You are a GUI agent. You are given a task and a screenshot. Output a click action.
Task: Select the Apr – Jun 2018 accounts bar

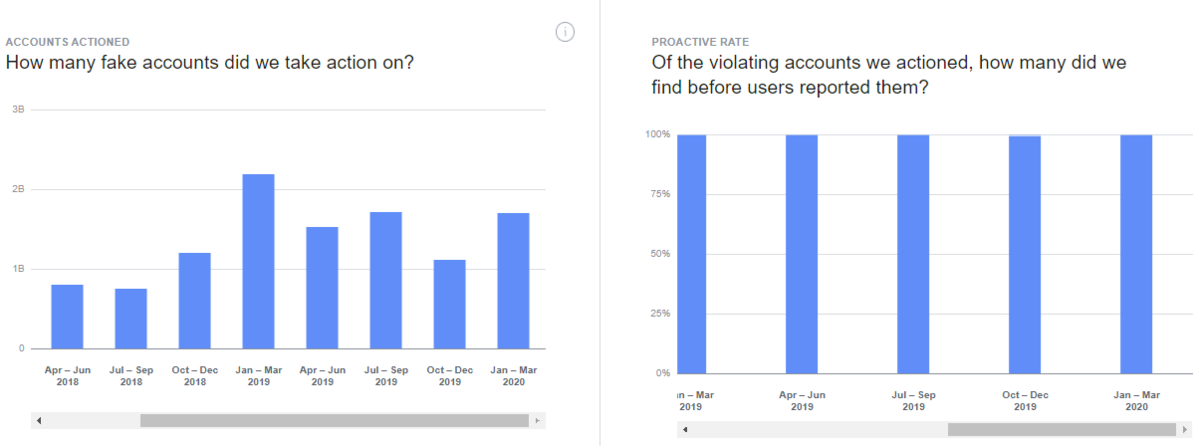tap(67, 317)
